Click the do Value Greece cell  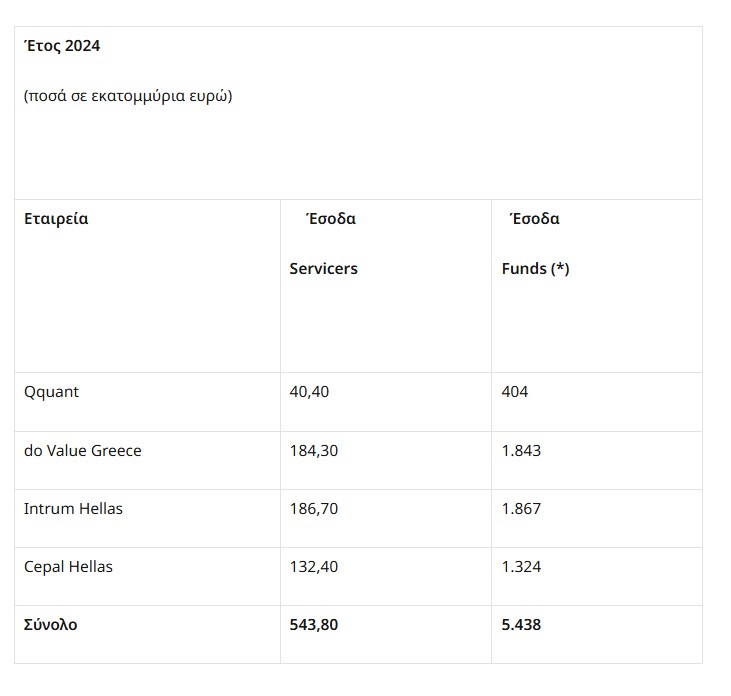pos(83,450)
